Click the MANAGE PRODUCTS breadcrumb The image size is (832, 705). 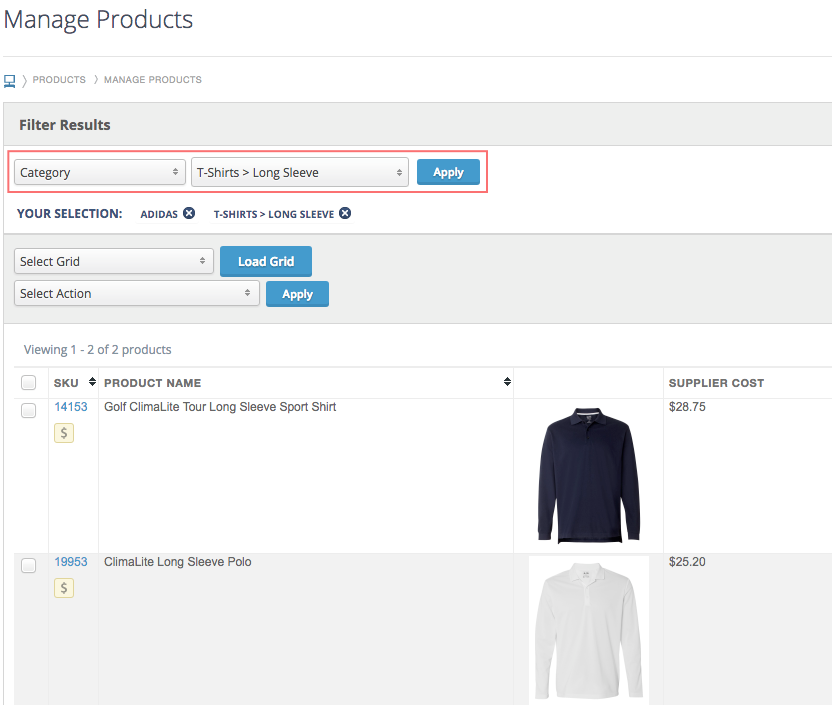click(153, 80)
